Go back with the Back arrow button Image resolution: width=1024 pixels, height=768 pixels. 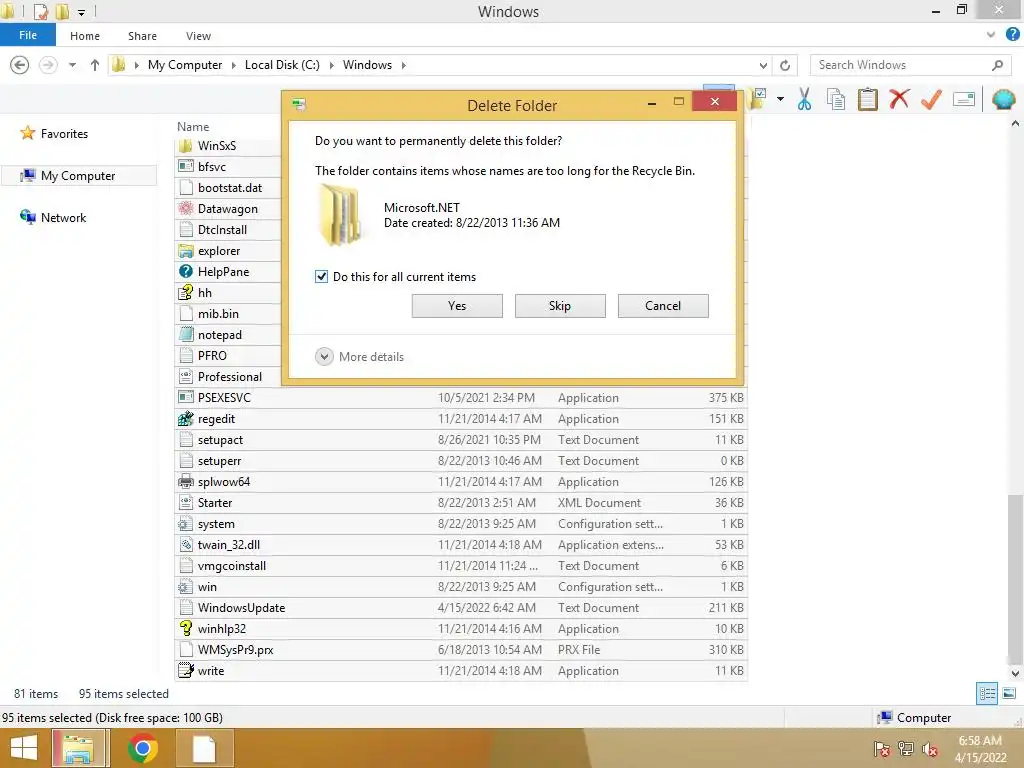coord(20,65)
